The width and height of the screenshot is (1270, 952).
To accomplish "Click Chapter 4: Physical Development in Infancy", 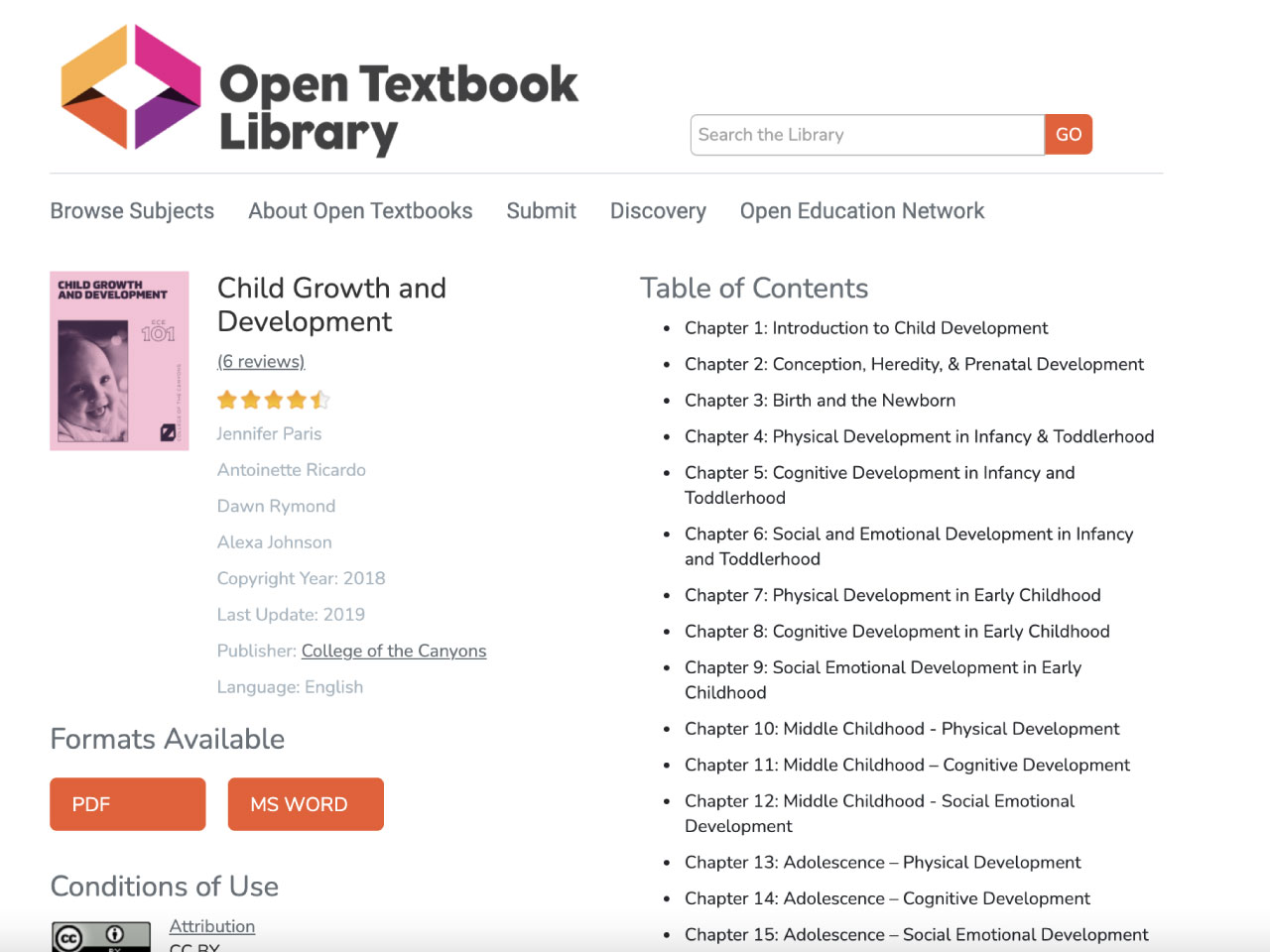I will [919, 436].
